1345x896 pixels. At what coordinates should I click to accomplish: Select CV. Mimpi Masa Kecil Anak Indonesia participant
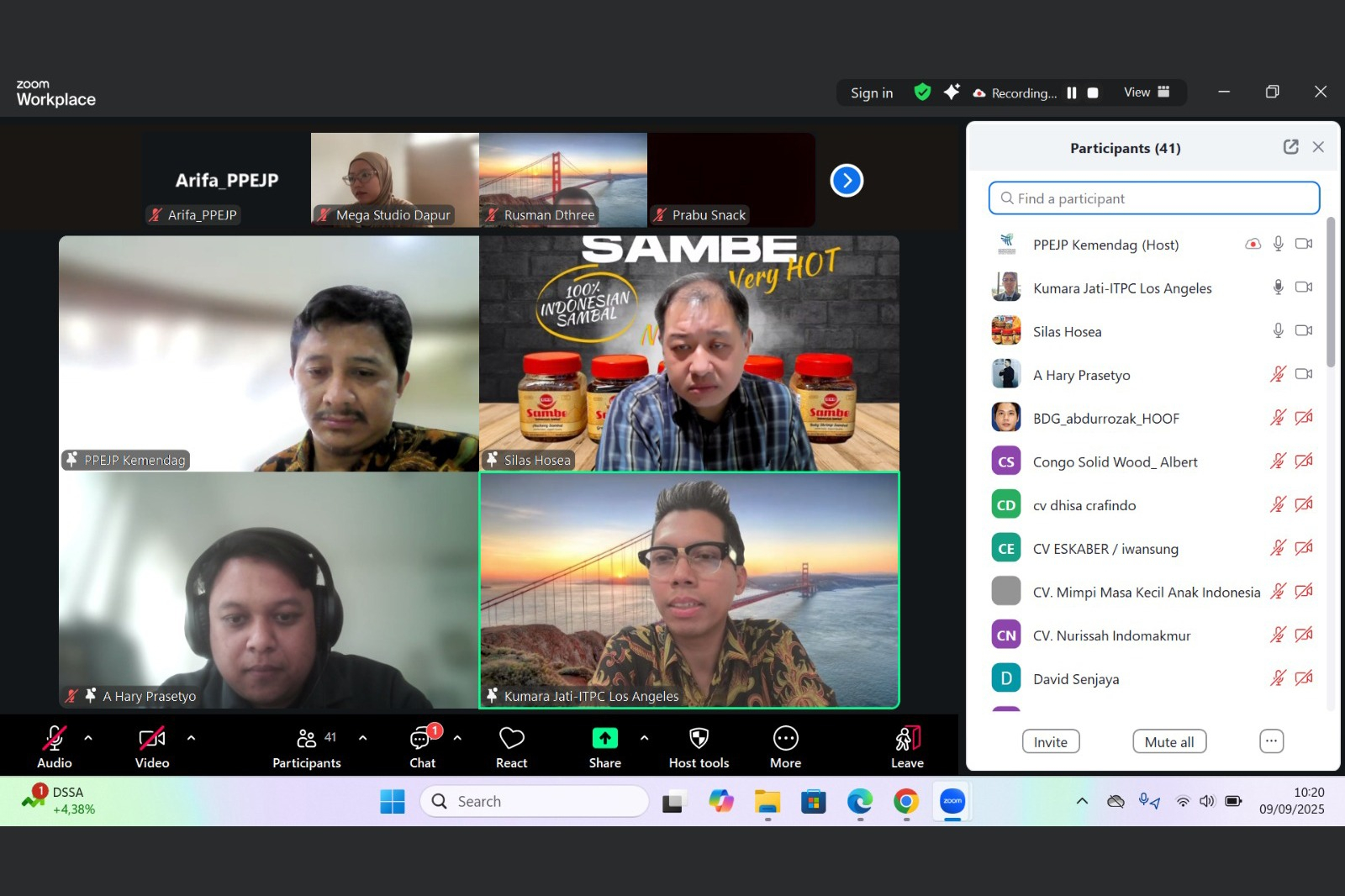1152,592
